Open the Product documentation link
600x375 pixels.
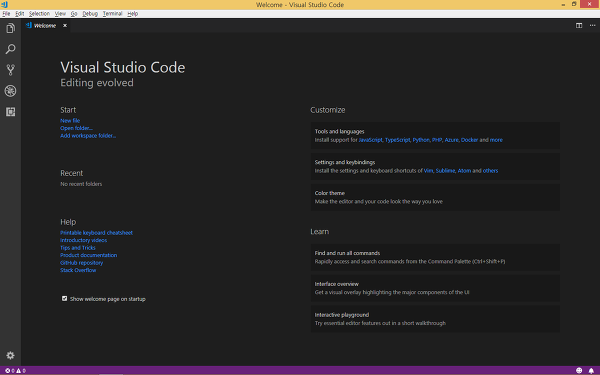pyautogui.click(x=88, y=255)
